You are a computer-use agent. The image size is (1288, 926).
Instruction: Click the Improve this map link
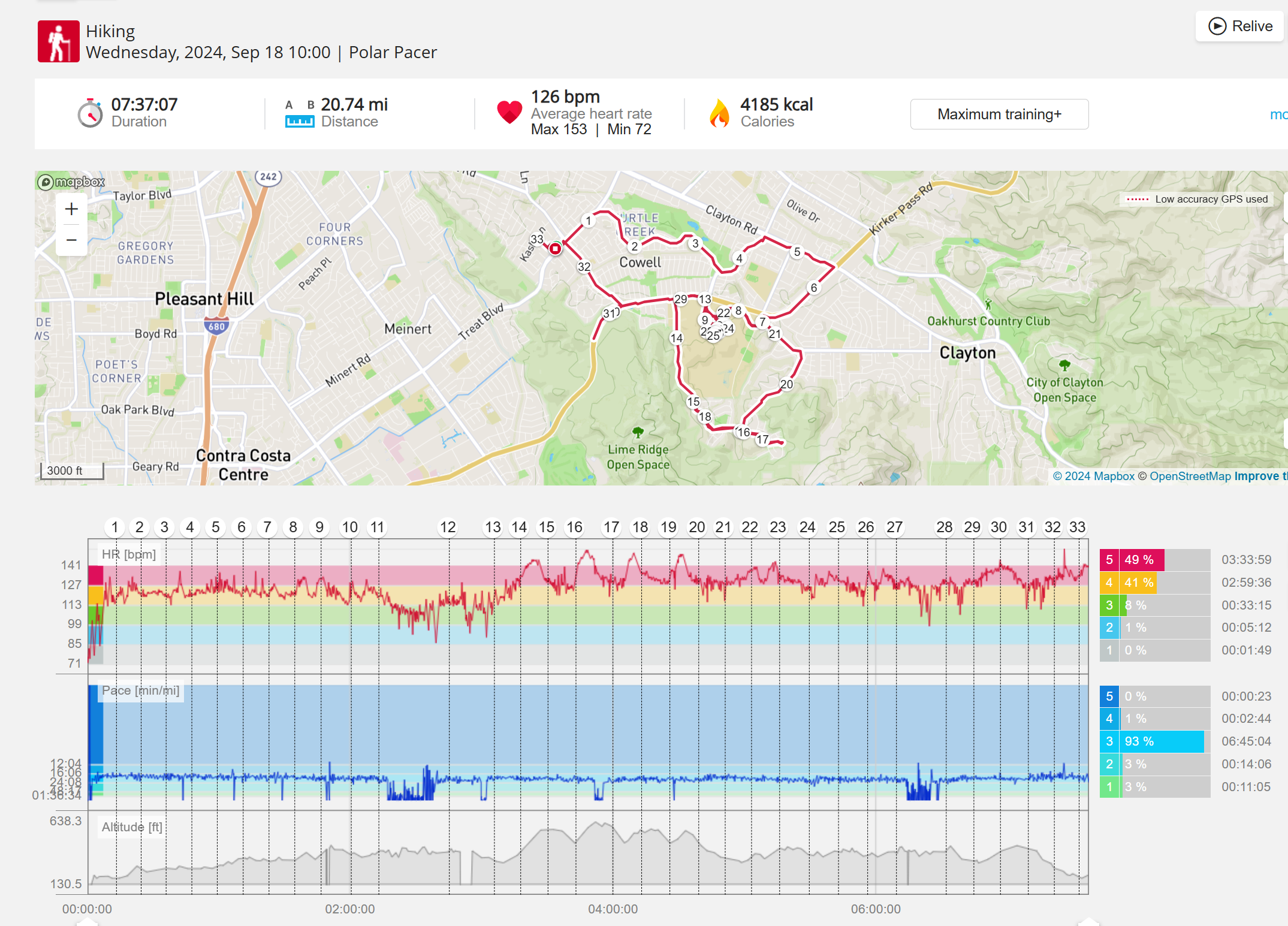tap(1260, 476)
